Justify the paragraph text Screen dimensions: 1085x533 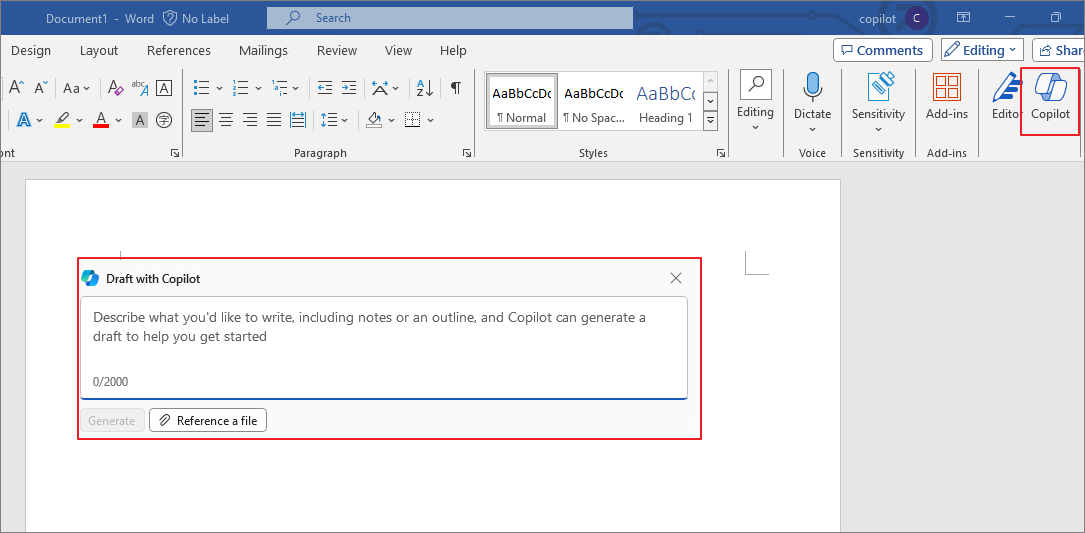pyautogui.click(x=274, y=120)
